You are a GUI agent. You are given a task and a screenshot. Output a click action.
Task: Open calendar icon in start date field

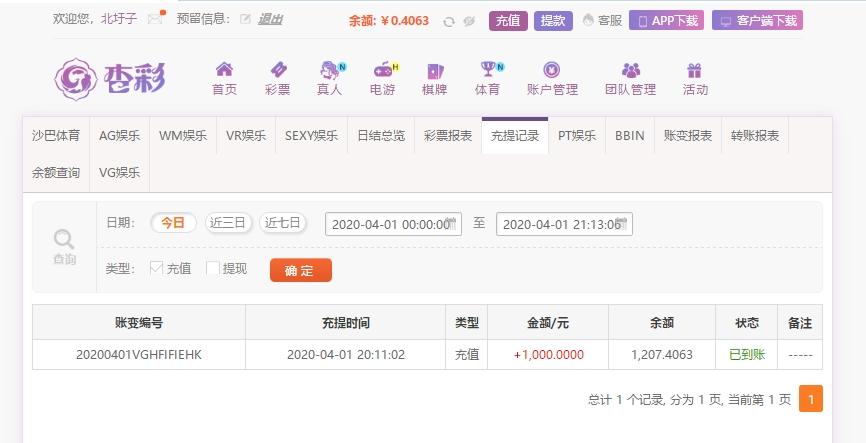tap(451, 224)
